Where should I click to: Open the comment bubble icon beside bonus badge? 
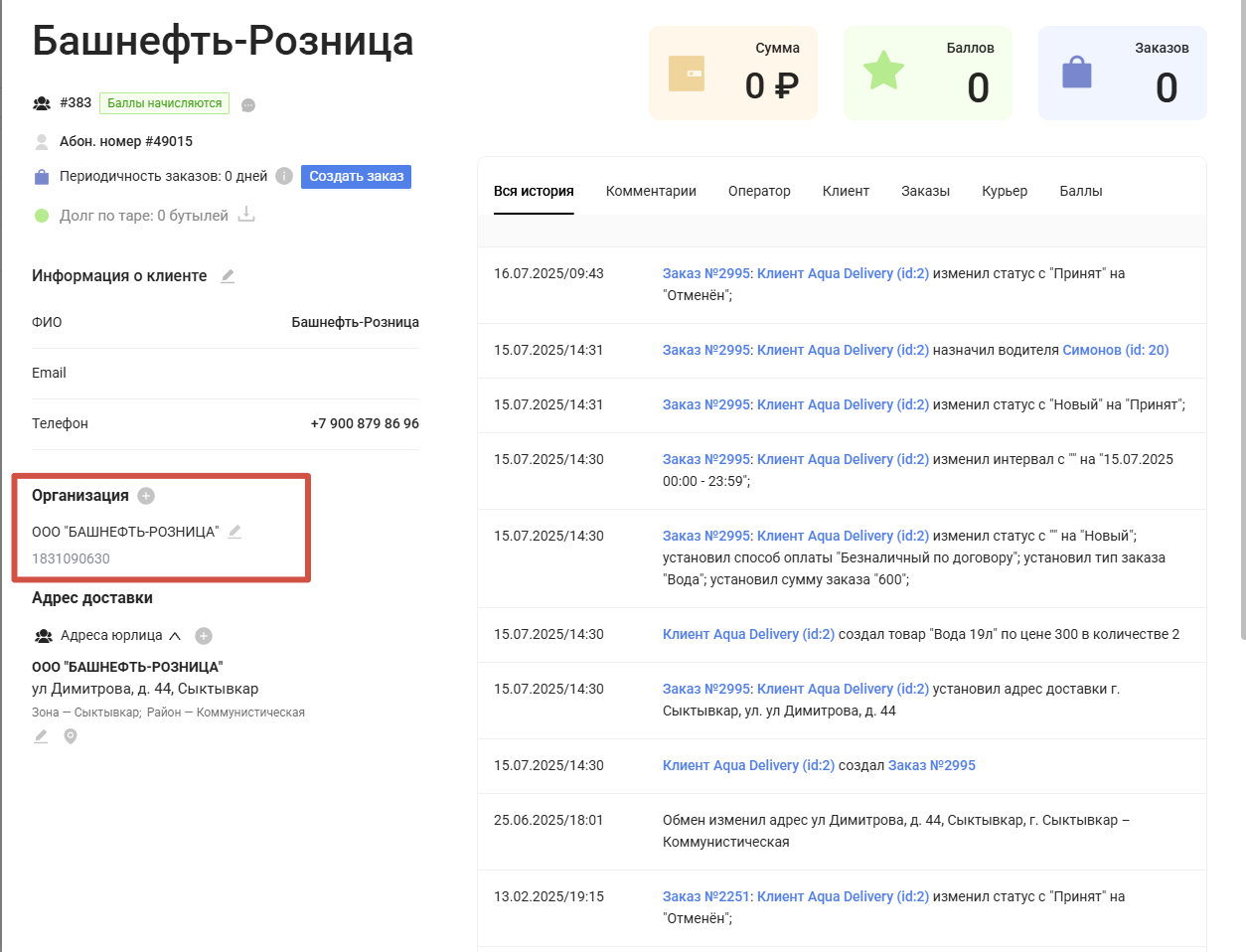[x=248, y=105]
